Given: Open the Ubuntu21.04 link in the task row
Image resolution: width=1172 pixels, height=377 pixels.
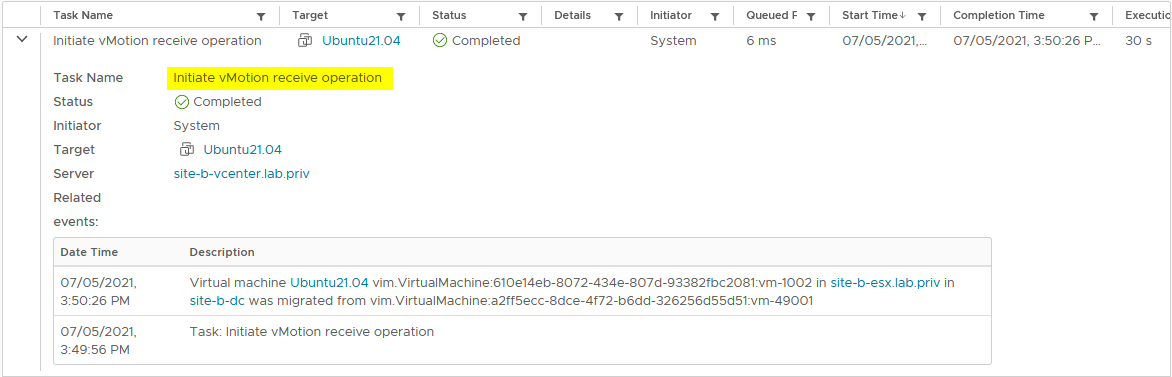Looking at the screenshot, I should coord(361,40).
